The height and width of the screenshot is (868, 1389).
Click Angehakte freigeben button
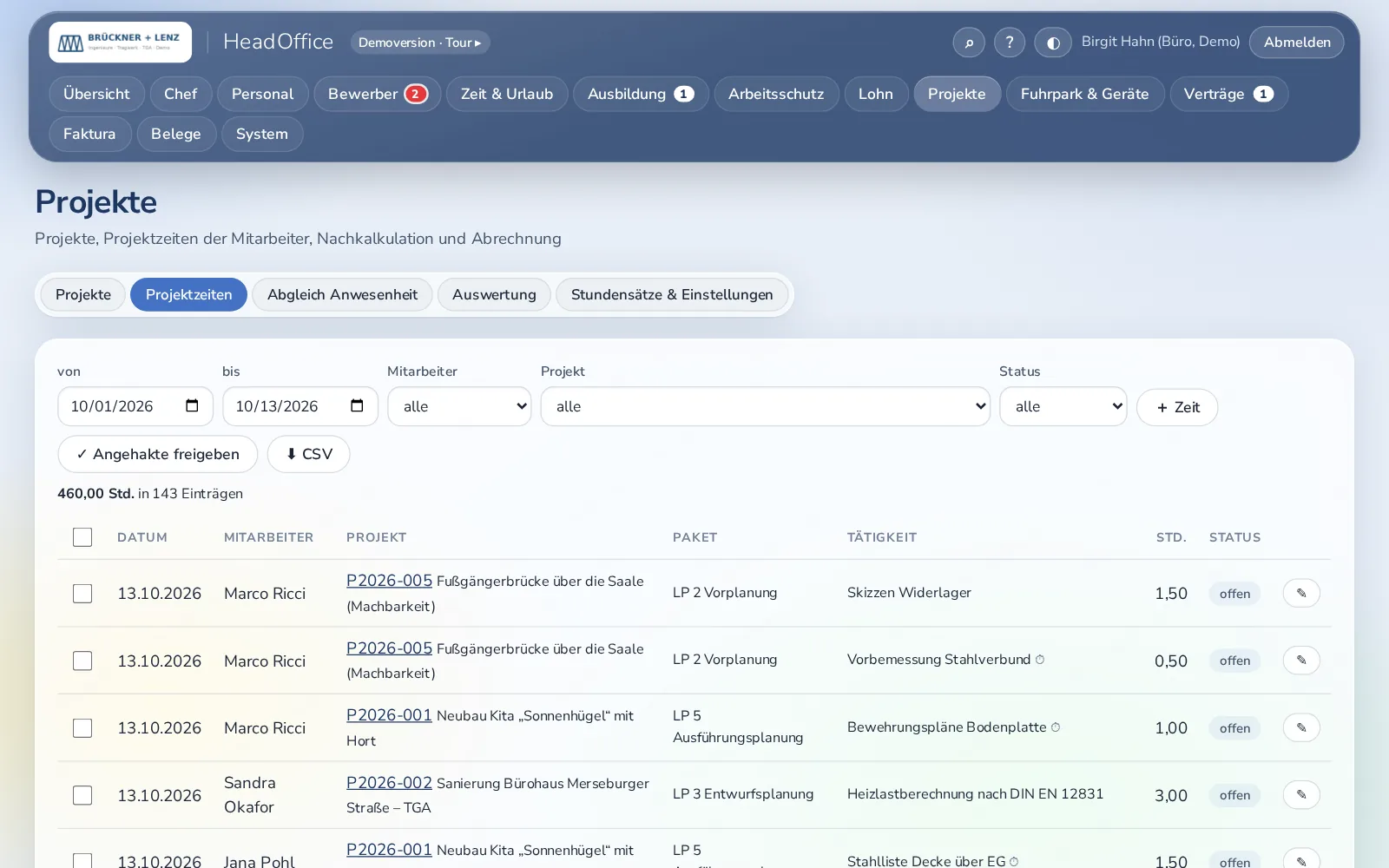[158, 454]
